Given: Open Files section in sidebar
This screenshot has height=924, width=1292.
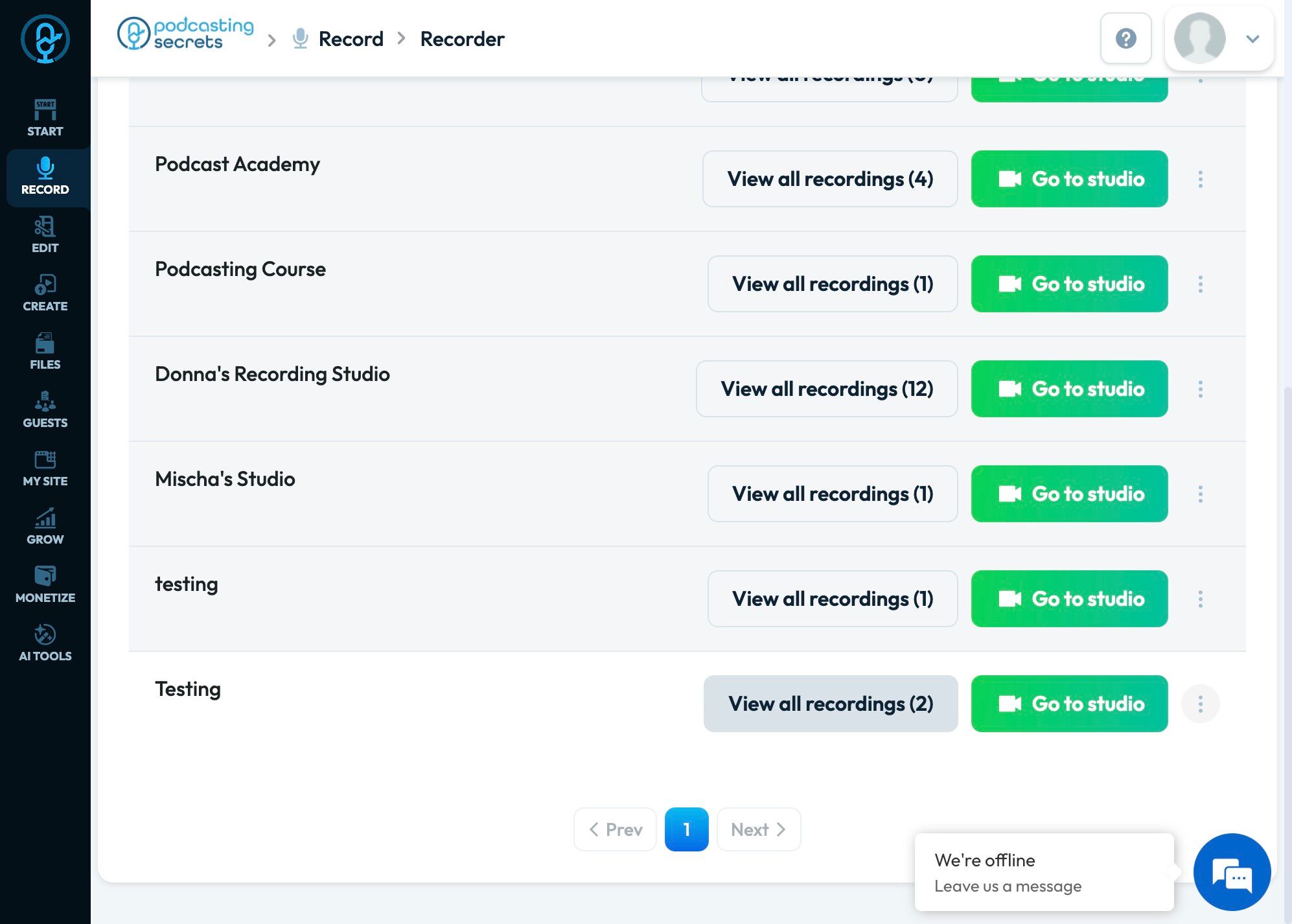Looking at the screenshot, I should tap(45, 351).
